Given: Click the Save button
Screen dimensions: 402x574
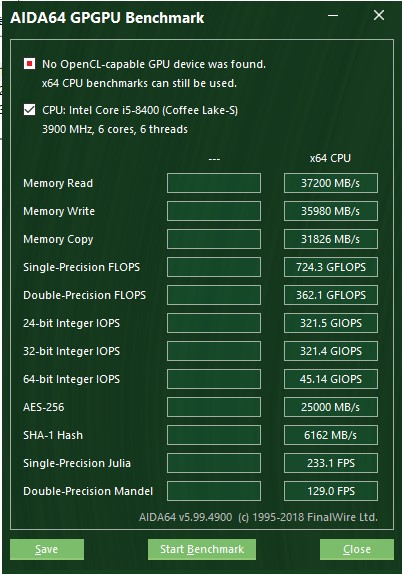Looking at the screenshot, I should tap(47, 549).
